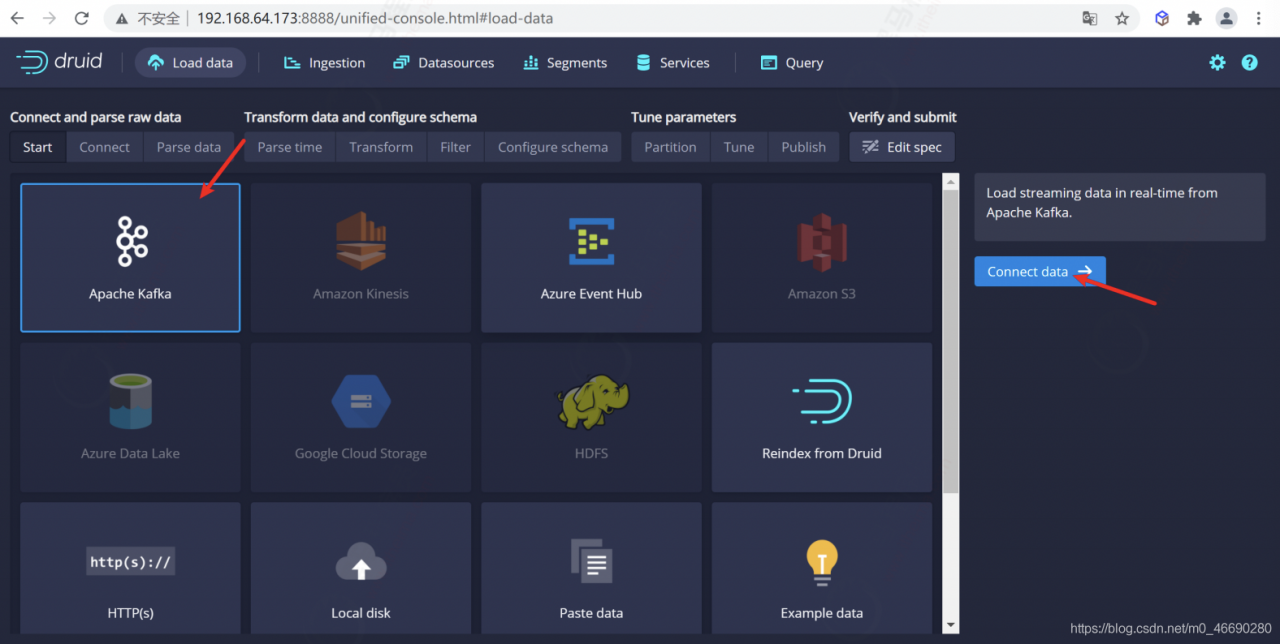This screenshot has height=644, width=1280.
Task: Click the Druid logo
Action: (59, 62)
